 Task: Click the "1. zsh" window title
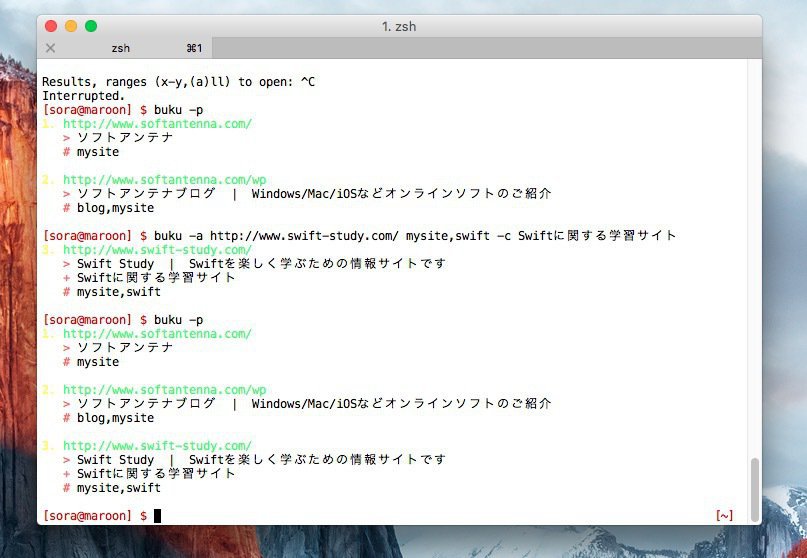399,26
